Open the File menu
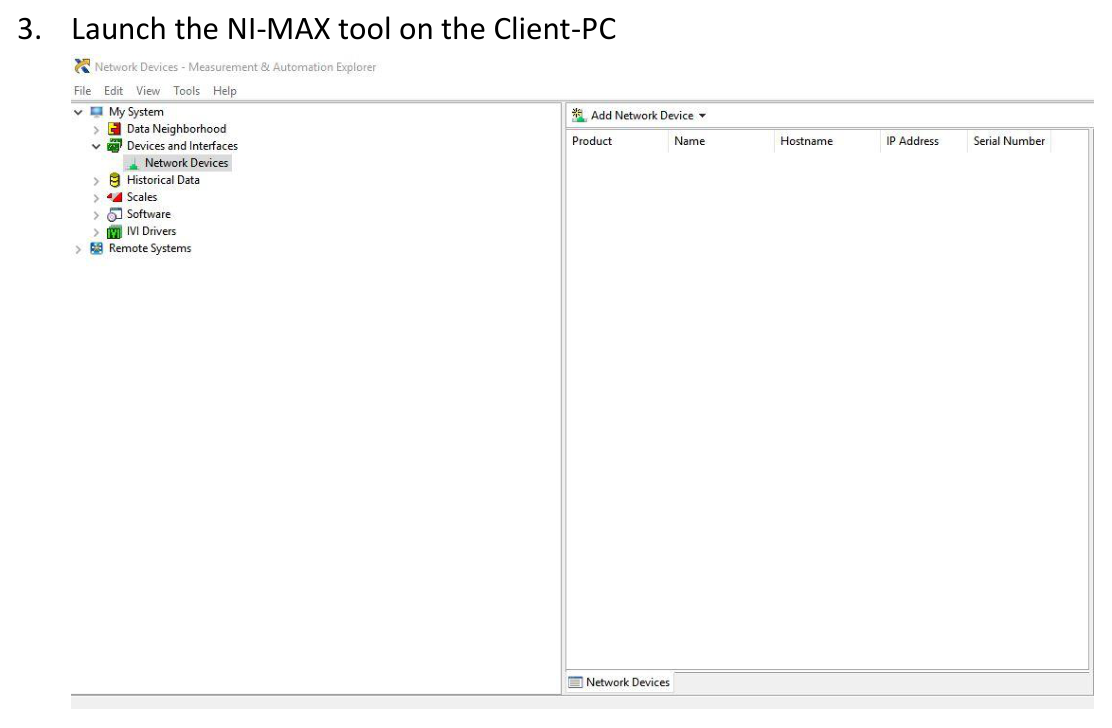 [82, 91]
